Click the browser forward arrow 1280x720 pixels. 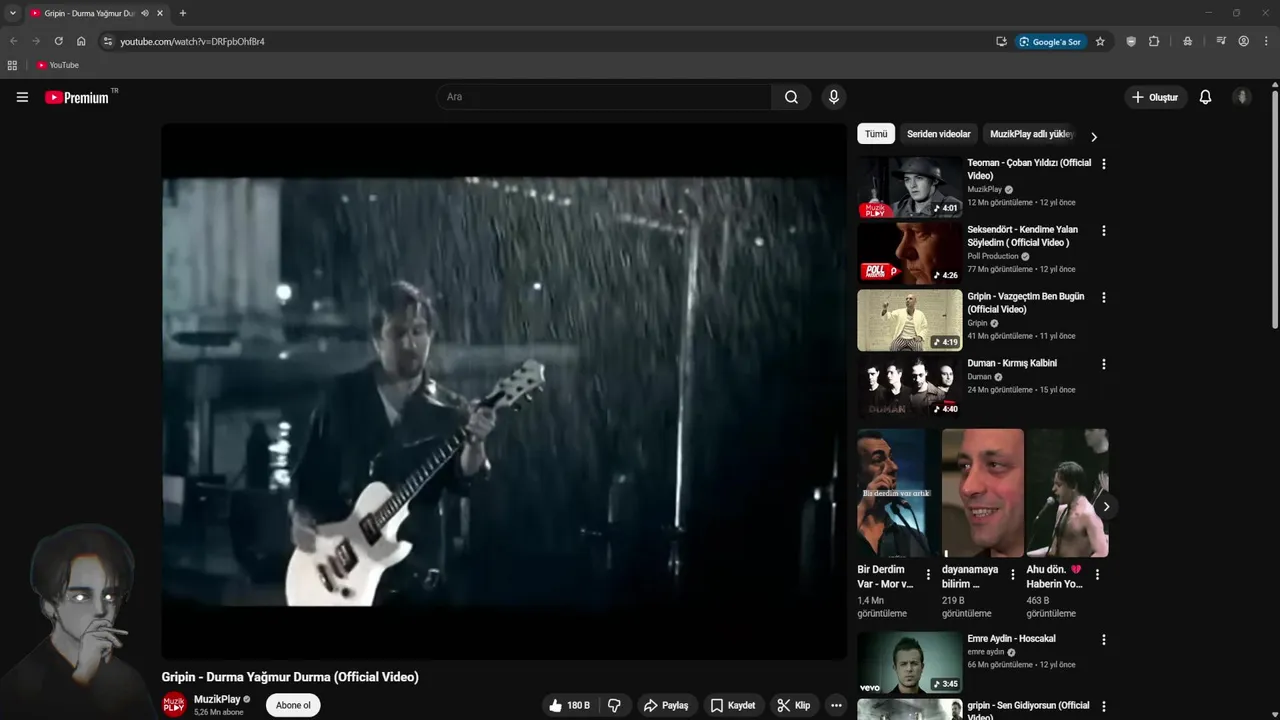(x=36, y=41)
